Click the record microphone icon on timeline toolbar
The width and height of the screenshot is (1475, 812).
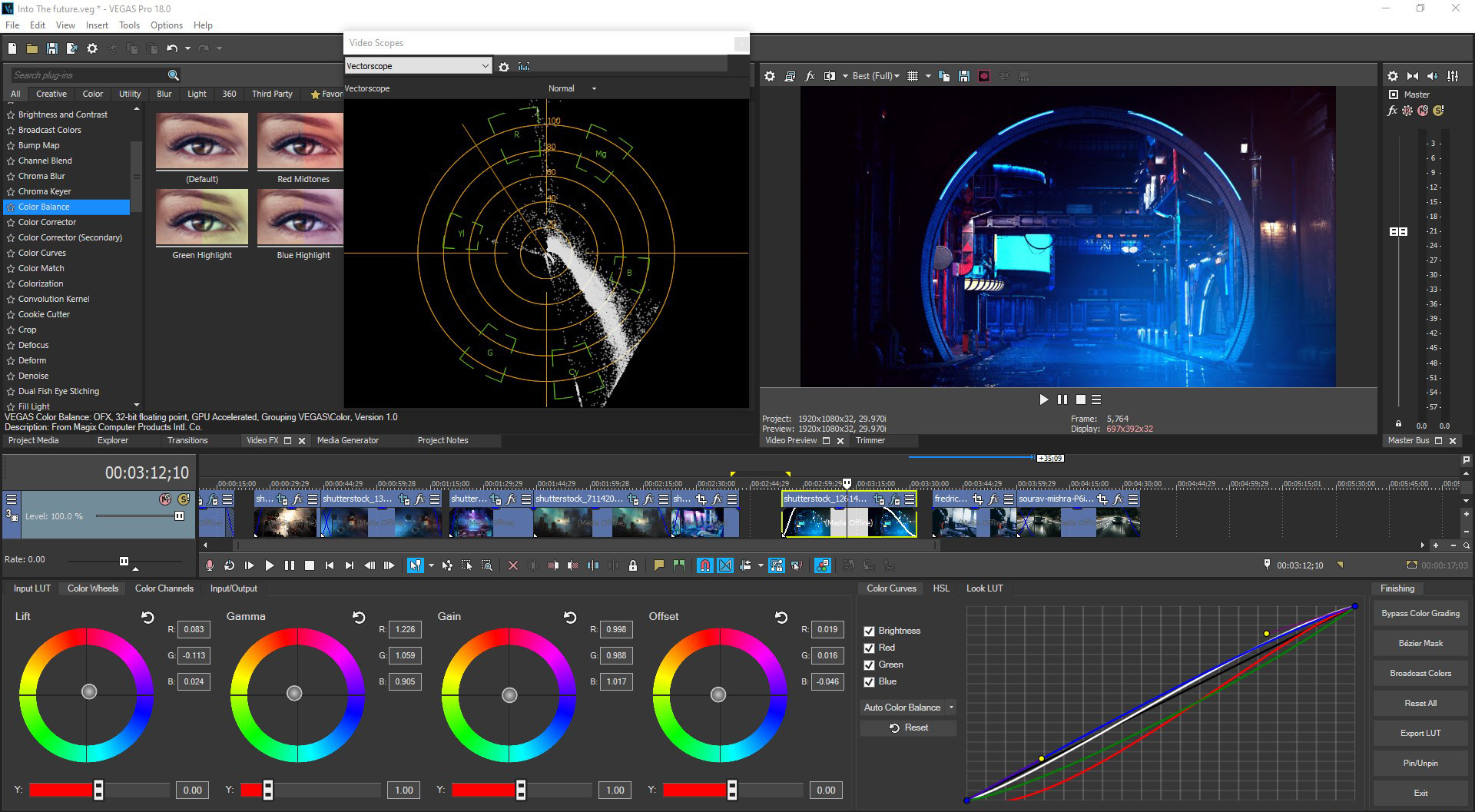pos(209,565)
